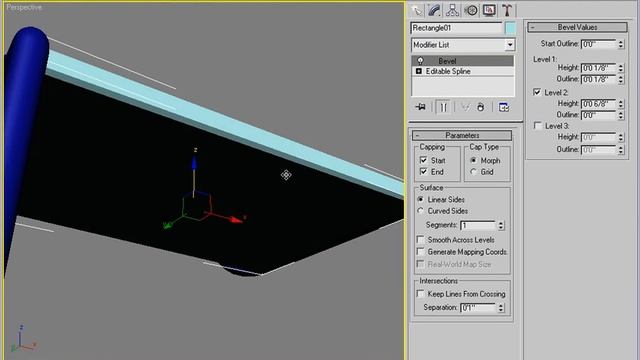Toggle Show End Result icon

pos(443,107)
